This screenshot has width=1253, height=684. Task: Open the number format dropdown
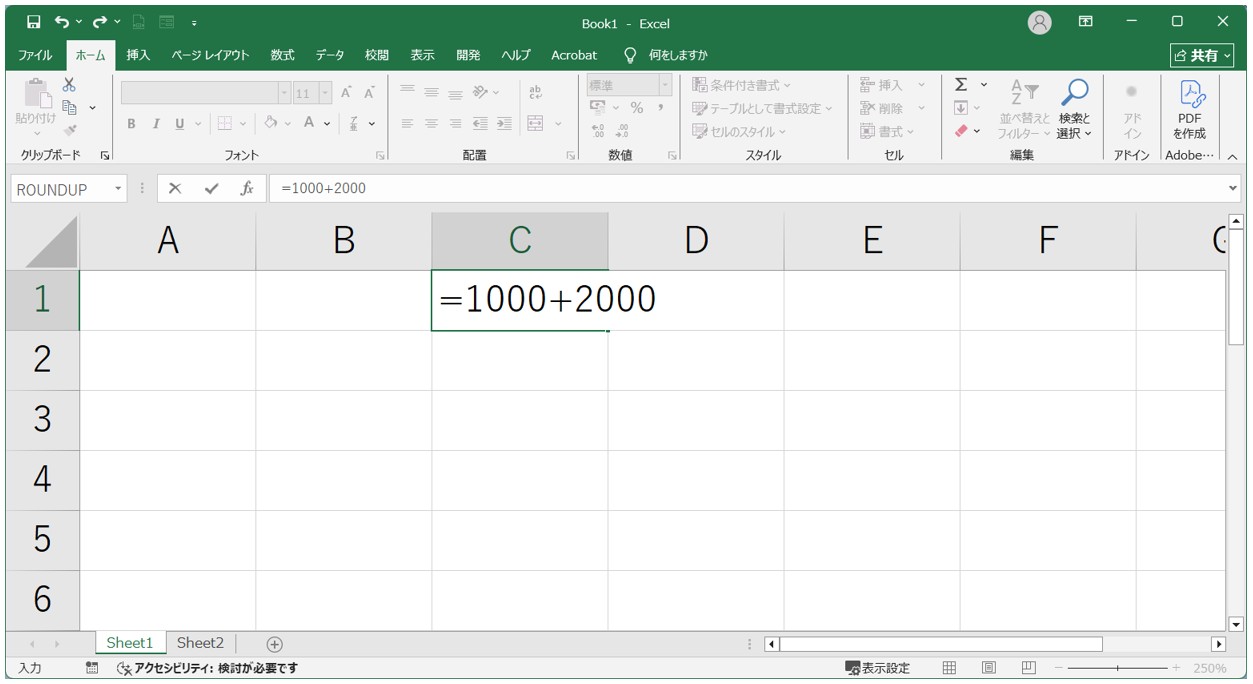[x=665, y=86]
